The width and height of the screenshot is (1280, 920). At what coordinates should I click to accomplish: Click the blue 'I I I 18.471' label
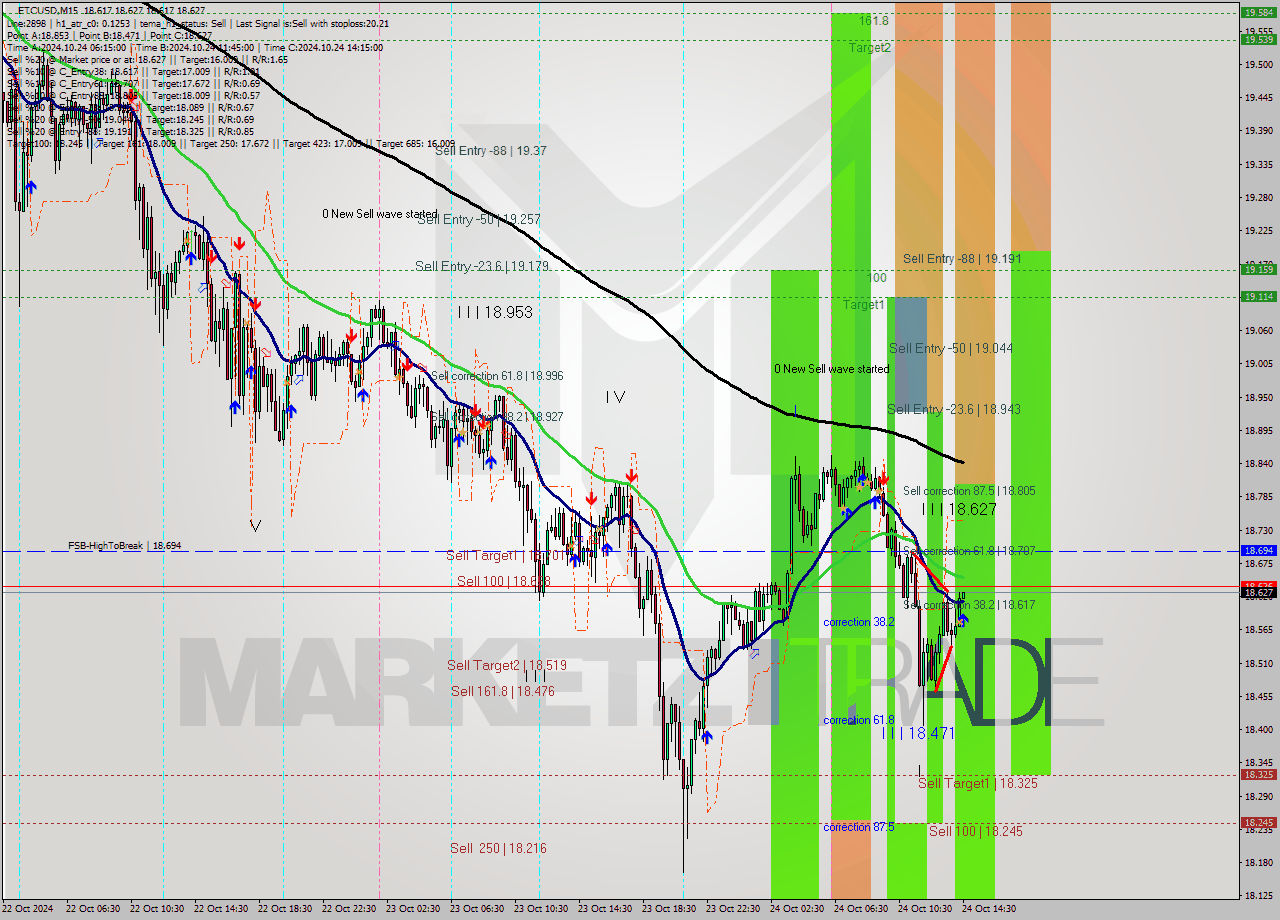919,733
